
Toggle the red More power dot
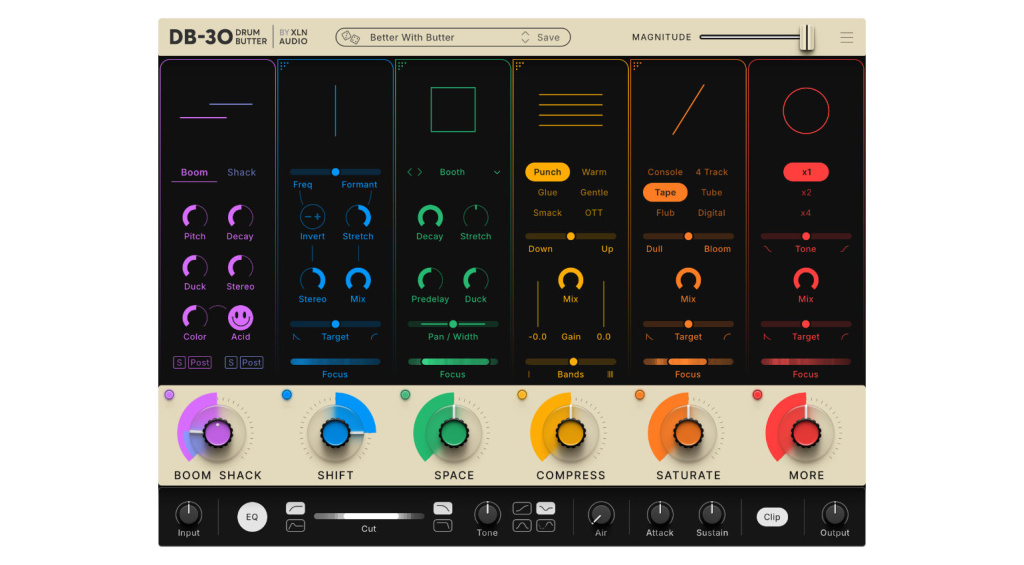click(757, 395)
